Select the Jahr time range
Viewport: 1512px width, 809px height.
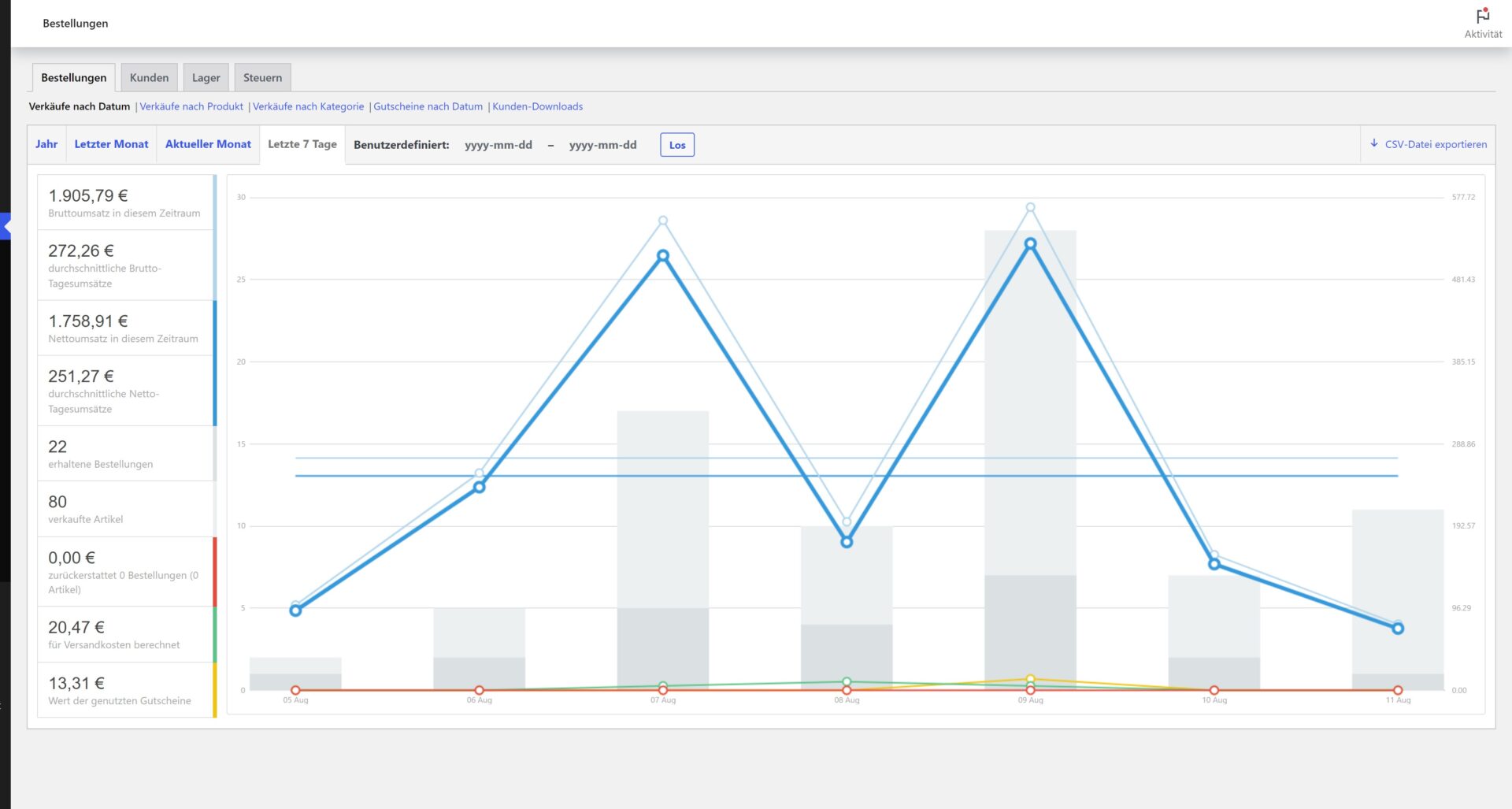pyautogui.click(x=46, y=144)
